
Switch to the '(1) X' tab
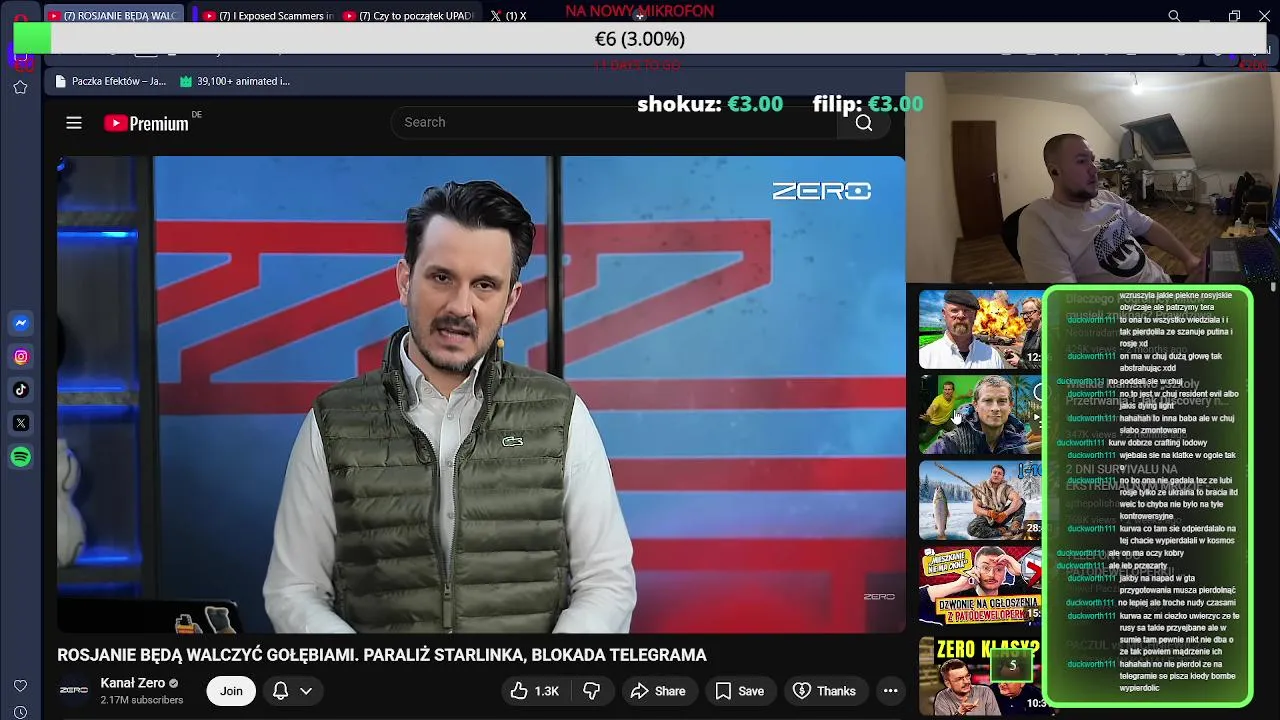coord(508,16)
